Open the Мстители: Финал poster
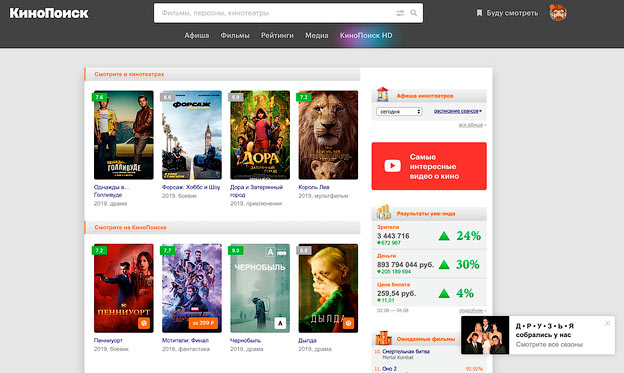The width and height of the screenshot is (624, 373). tap(192, 288)
